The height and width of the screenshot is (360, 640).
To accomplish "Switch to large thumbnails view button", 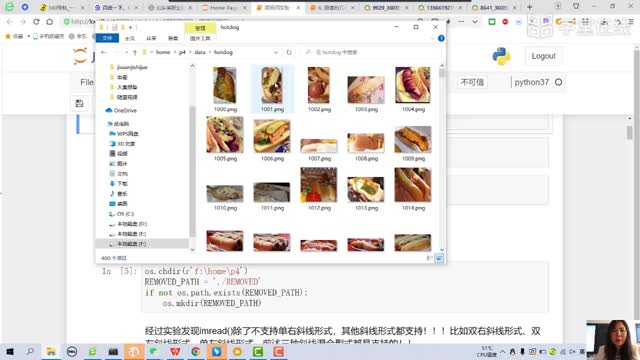I will 439,258.
